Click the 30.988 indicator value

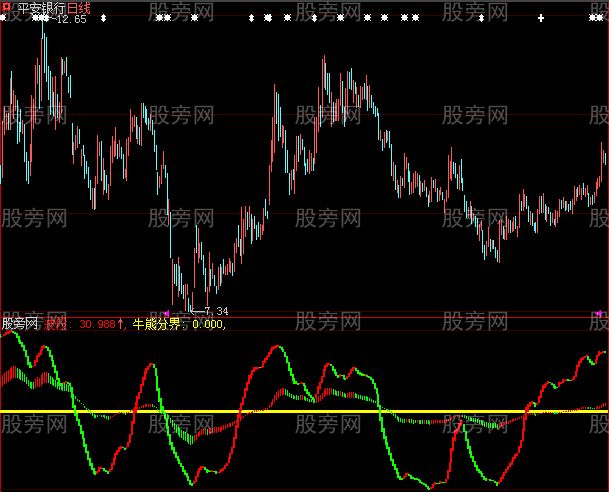pos(98,324)
